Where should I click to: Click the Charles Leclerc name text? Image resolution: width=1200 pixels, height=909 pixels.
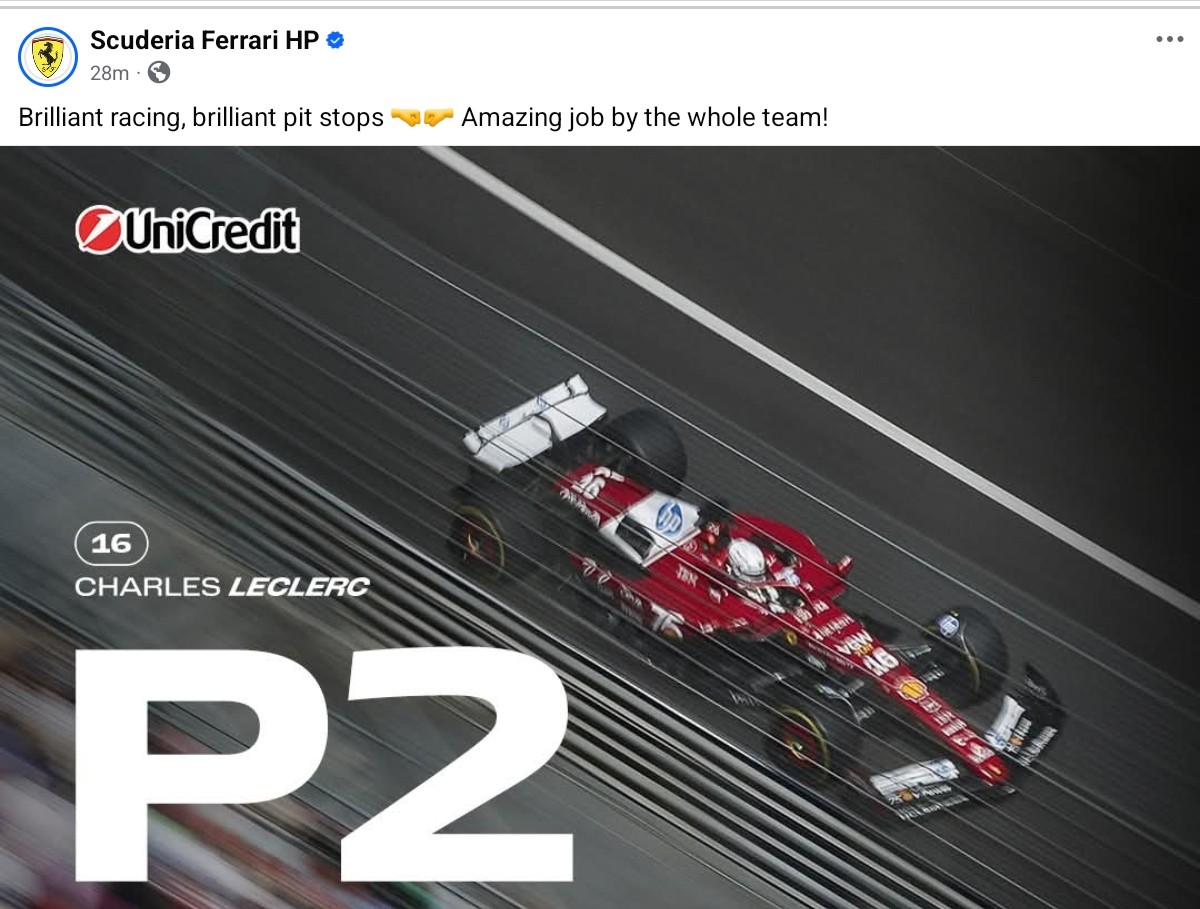[x=222, y=587]
